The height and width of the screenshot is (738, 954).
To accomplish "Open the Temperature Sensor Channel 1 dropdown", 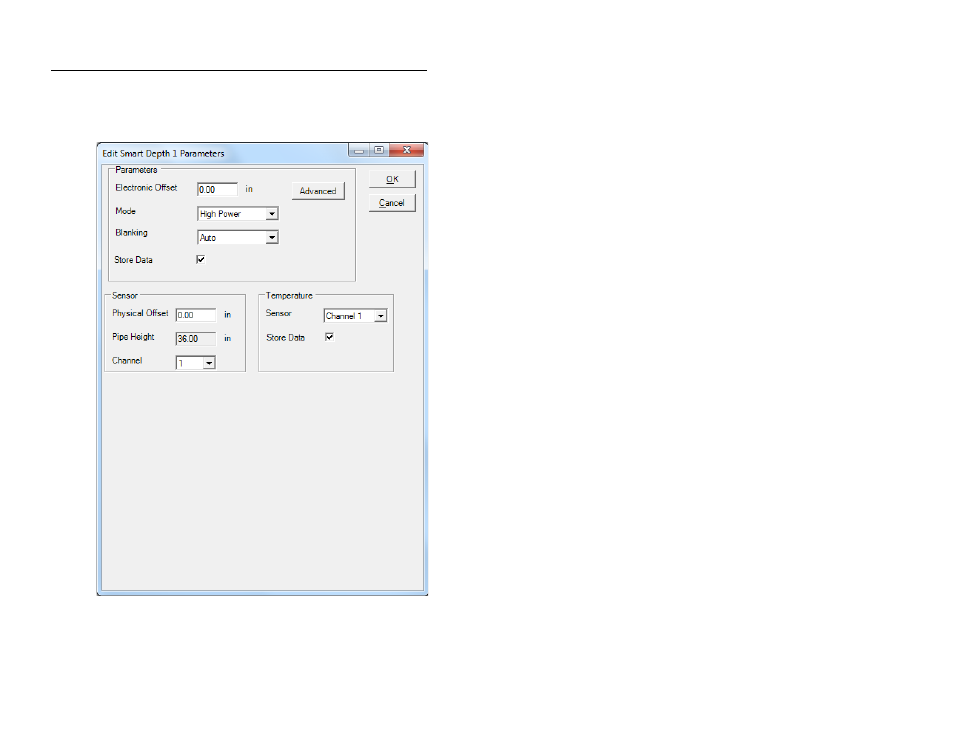I will click(355, 316).
